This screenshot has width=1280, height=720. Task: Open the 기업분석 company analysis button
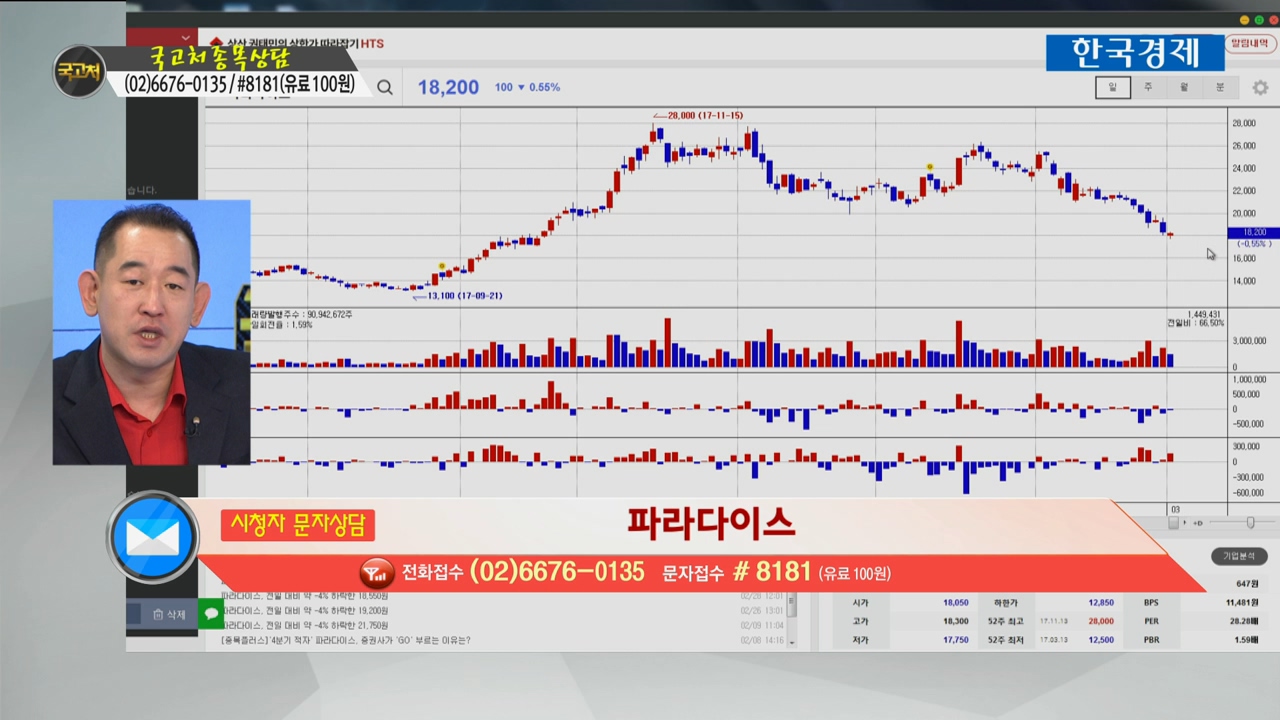1239,556
